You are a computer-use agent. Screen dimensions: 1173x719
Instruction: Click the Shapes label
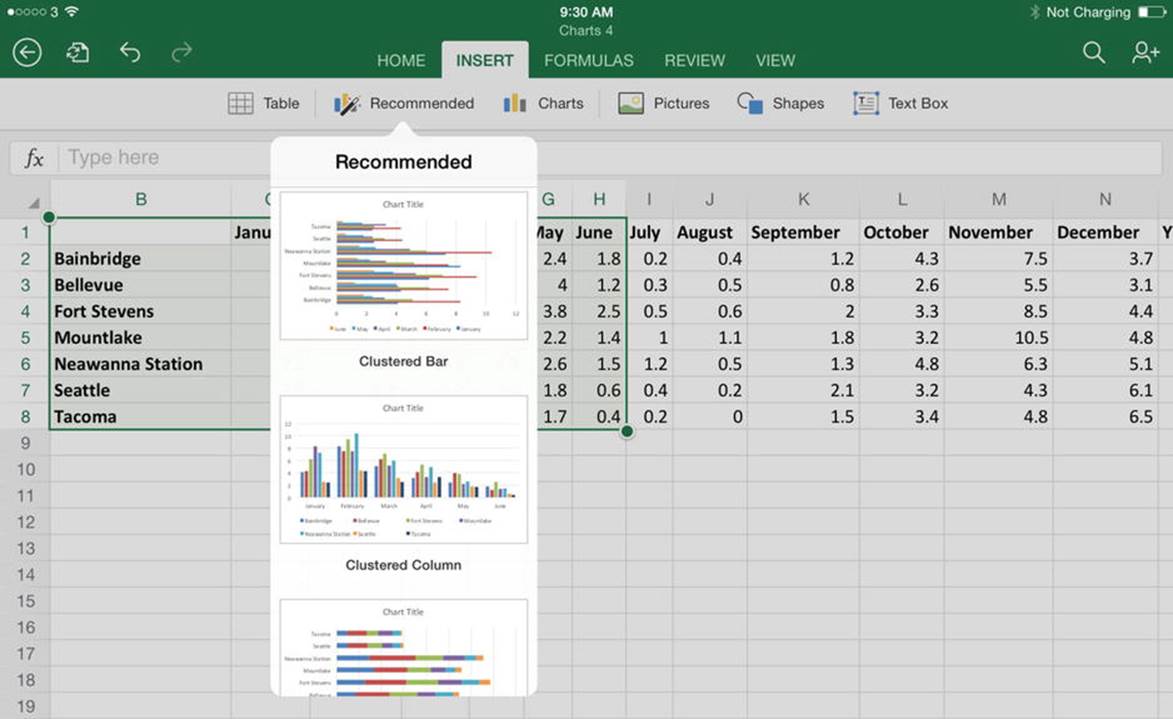798,103
